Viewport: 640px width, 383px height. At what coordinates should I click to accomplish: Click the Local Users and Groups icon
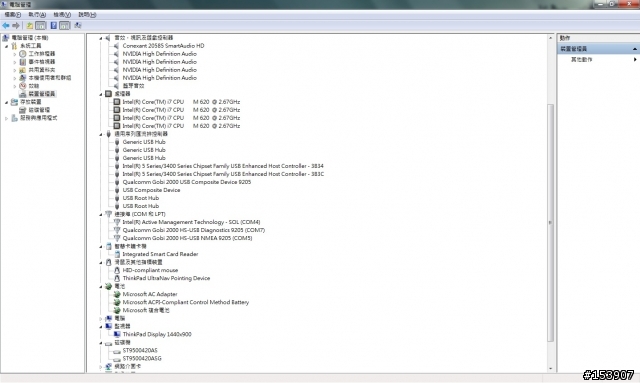tap(23, 78)
